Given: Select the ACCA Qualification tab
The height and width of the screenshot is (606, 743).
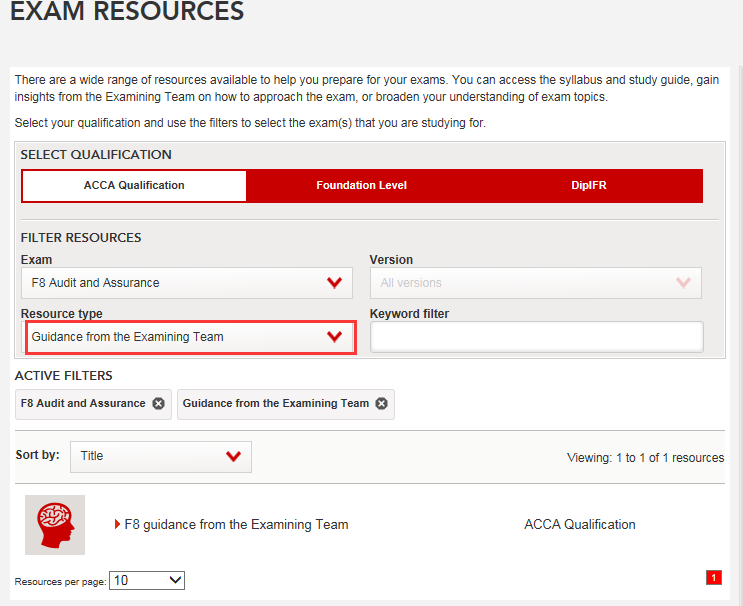Looking at the screenshot, I should pyautogui.click(x=134, y=186).
